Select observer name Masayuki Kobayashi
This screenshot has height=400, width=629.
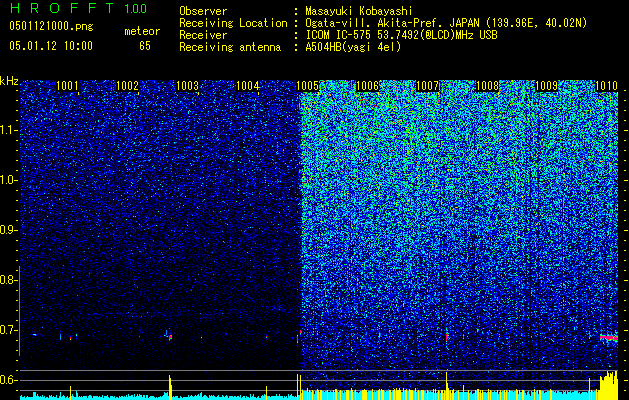[x=359, y=11]
